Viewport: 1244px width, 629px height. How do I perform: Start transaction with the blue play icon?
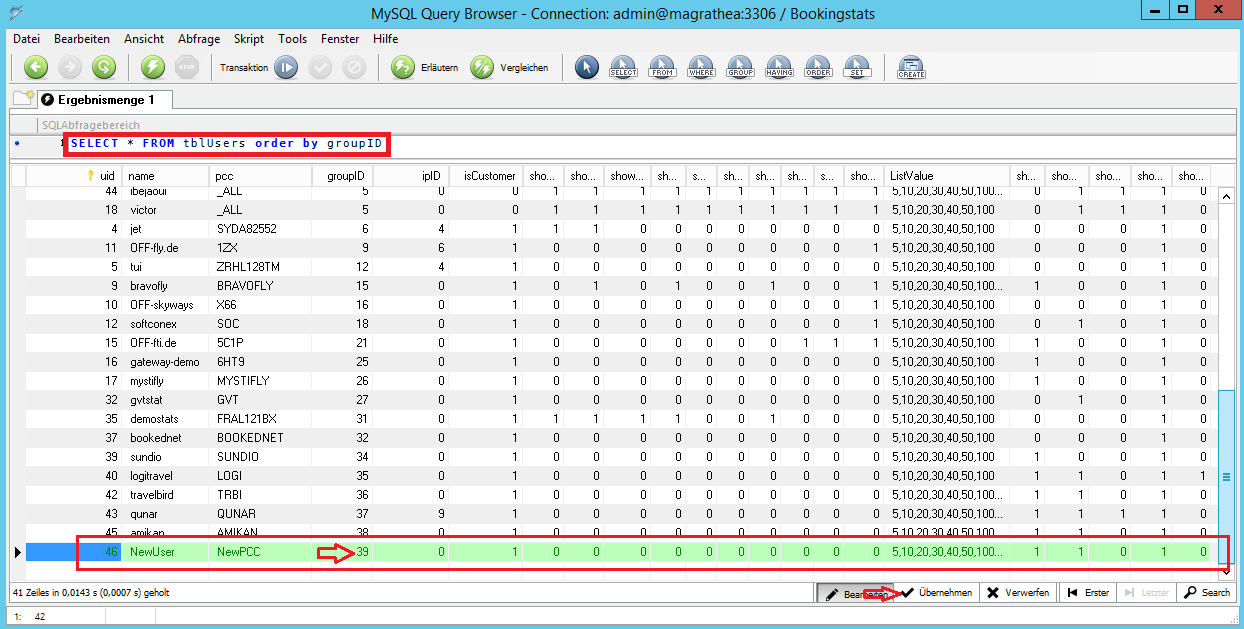click(x=286, y=67)
